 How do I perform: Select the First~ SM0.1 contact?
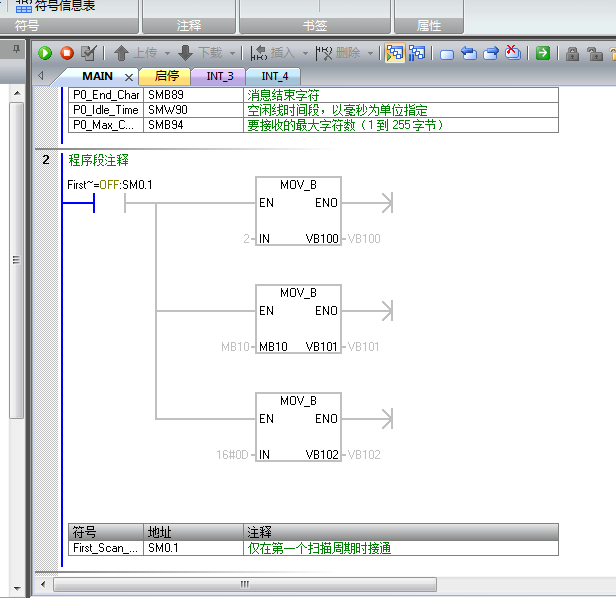point(108,204)
